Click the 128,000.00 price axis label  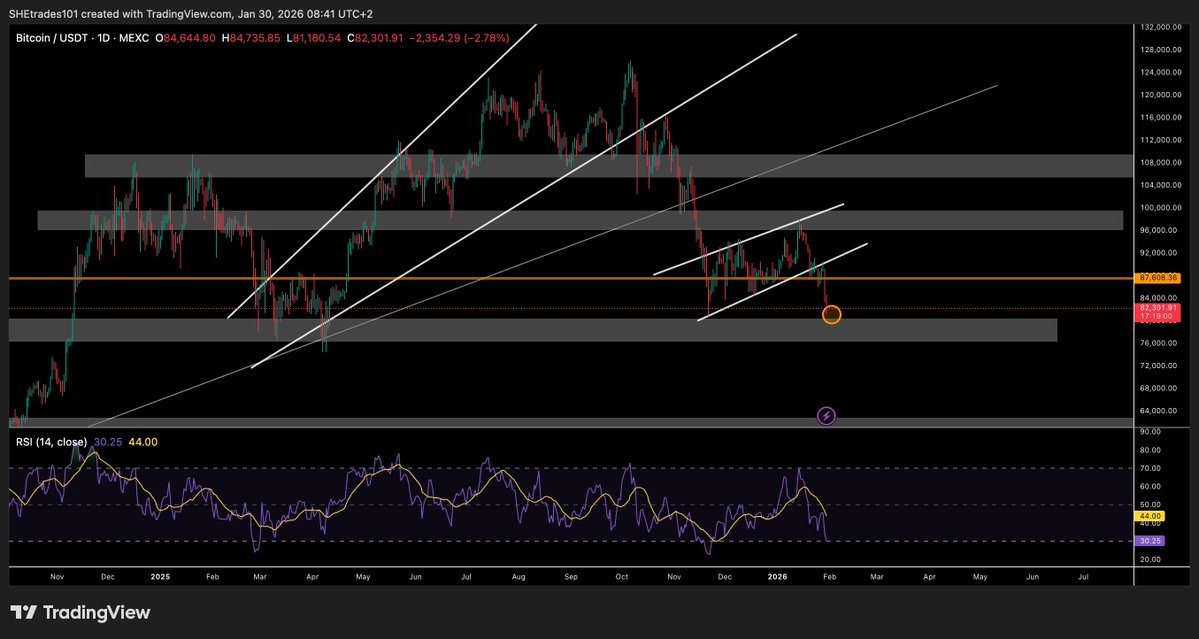tap(1160, 50)
